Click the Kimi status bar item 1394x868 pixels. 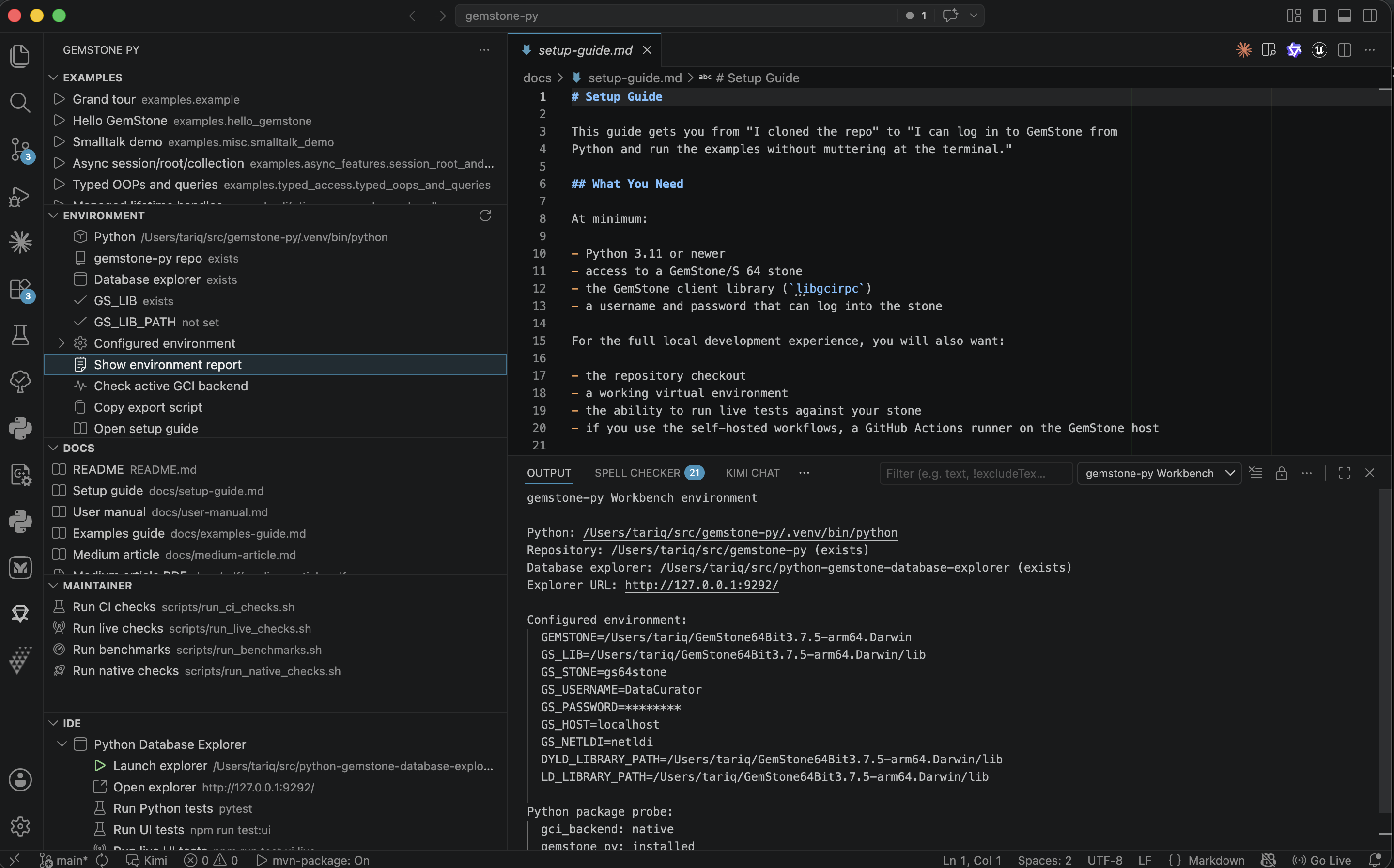(147, 860)
